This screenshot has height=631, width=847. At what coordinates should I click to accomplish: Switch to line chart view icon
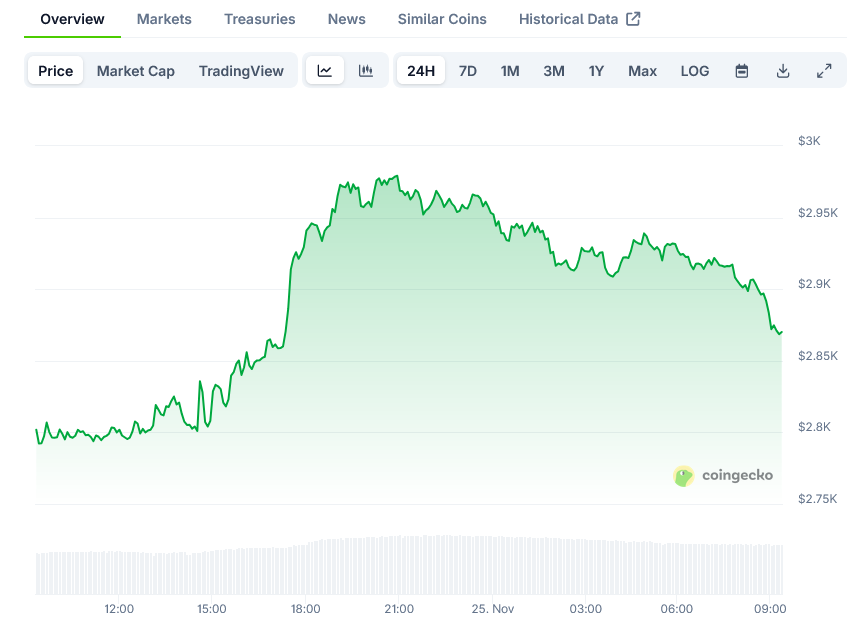(x=325, y=71)
